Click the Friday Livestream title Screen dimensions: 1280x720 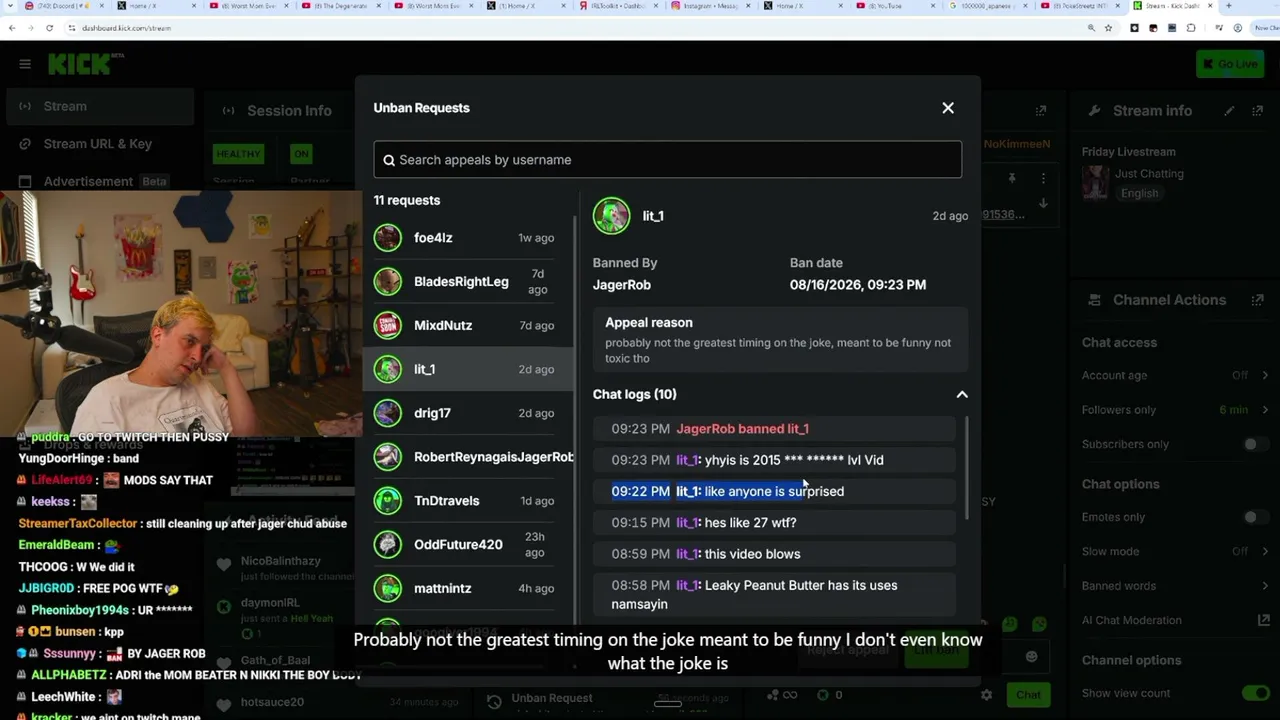pyautogui.click(x=1129, y=152)
